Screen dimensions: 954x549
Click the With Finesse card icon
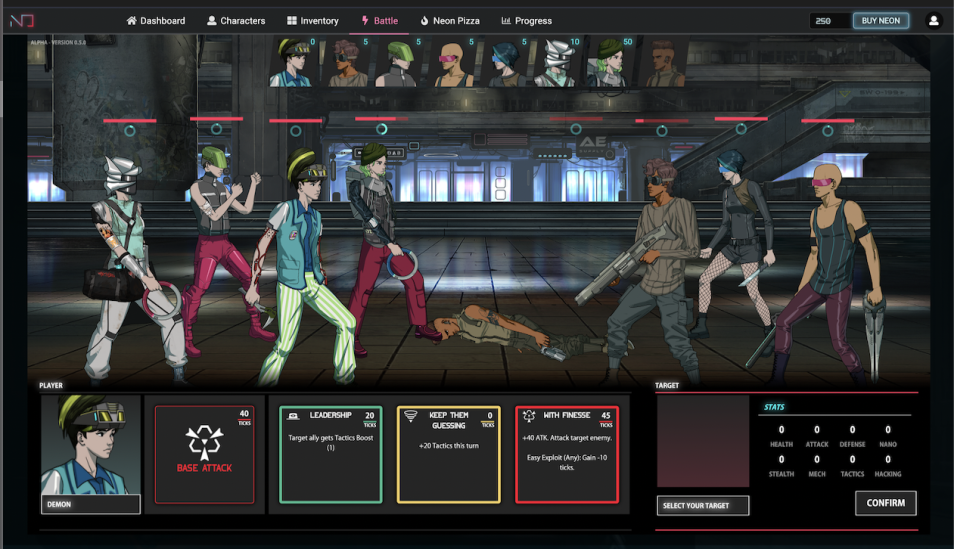pyautogui.click(x=529, y=416)
